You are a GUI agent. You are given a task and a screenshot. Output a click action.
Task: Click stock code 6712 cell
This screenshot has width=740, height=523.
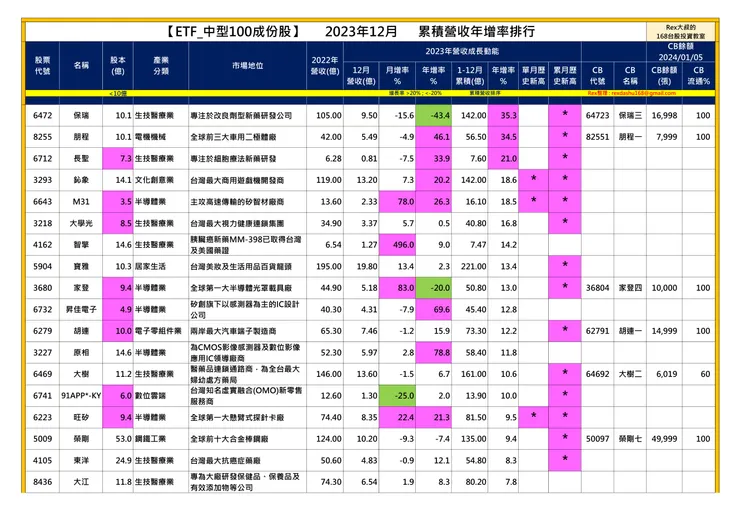(x=42, y=159)
